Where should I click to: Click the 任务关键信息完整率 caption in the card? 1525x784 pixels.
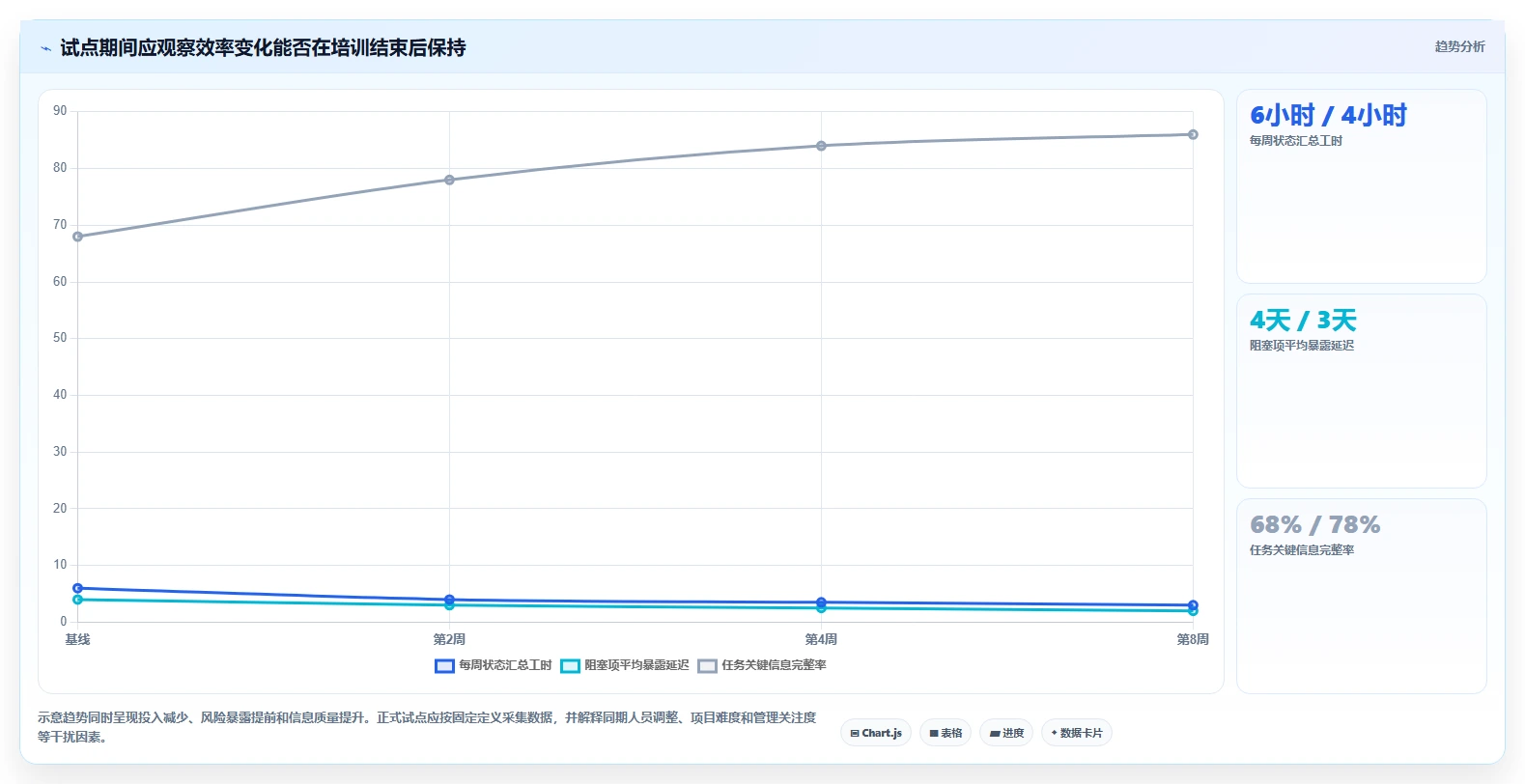coord(1302,550)
